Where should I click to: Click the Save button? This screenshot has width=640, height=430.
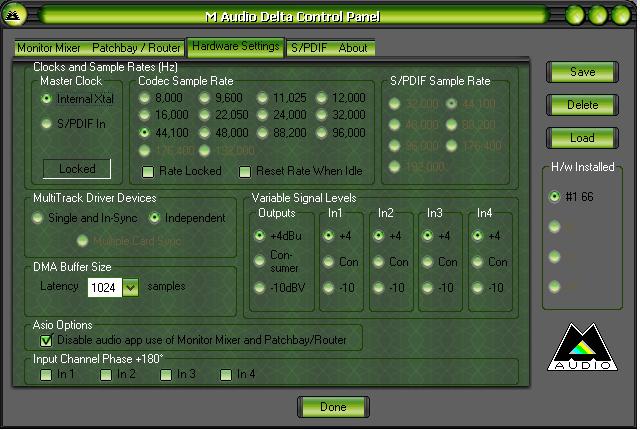(x=582, y=72)
